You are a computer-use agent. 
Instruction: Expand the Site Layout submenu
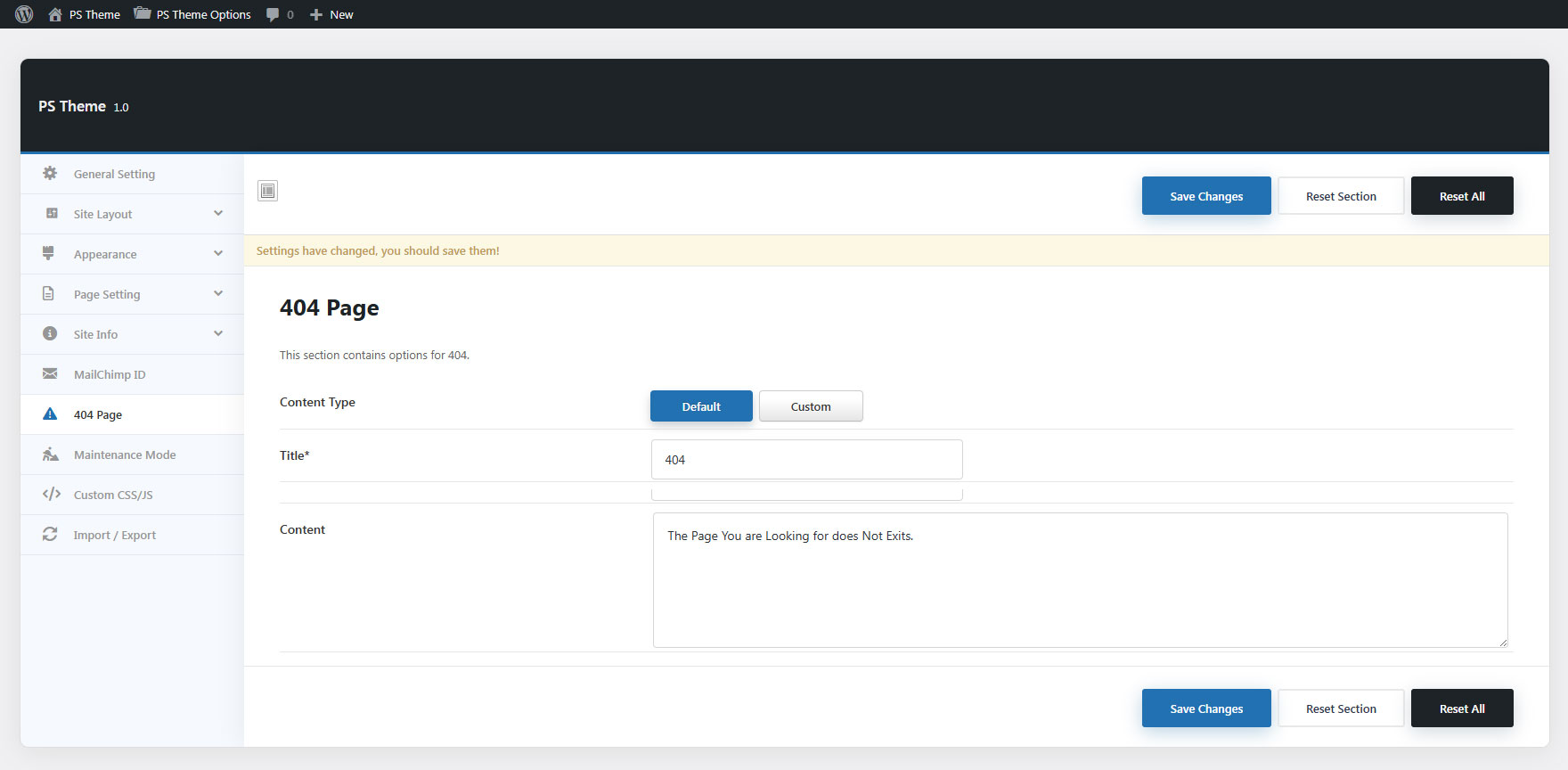[x=218, y=214]
